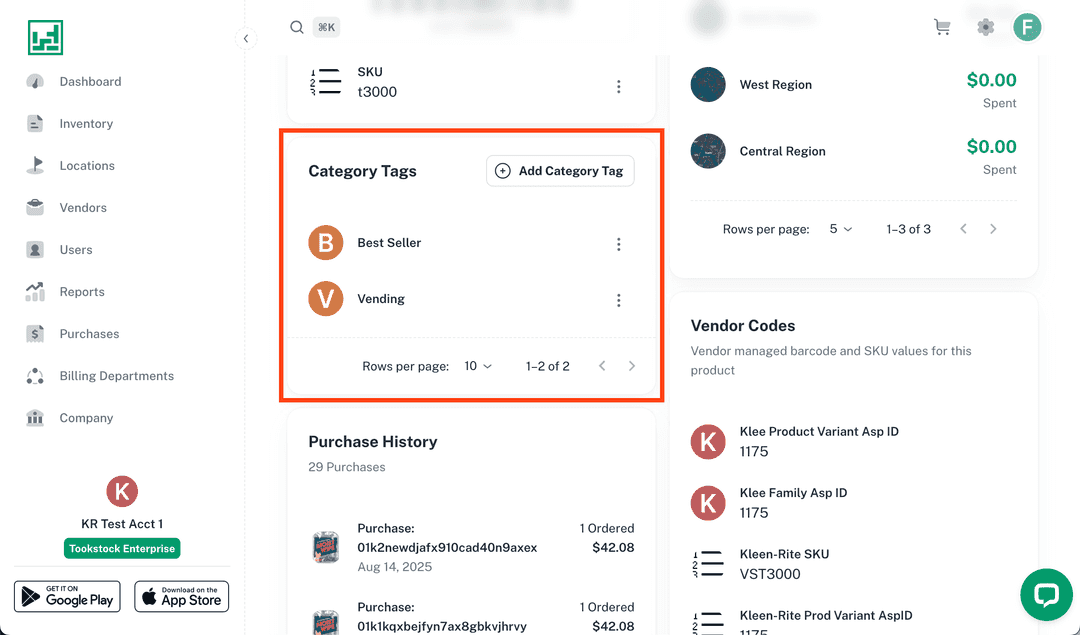
Task: Select Inventory in the sidebar
Action: 86,123
